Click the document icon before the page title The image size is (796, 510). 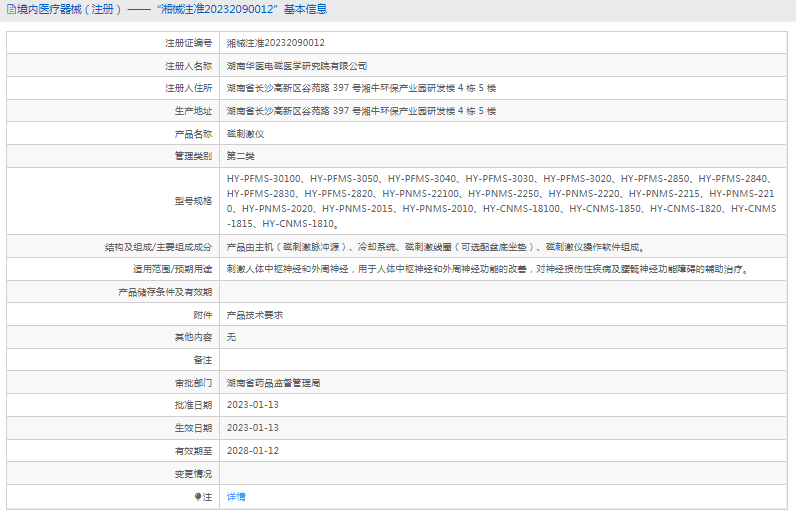tap(11, 9)
